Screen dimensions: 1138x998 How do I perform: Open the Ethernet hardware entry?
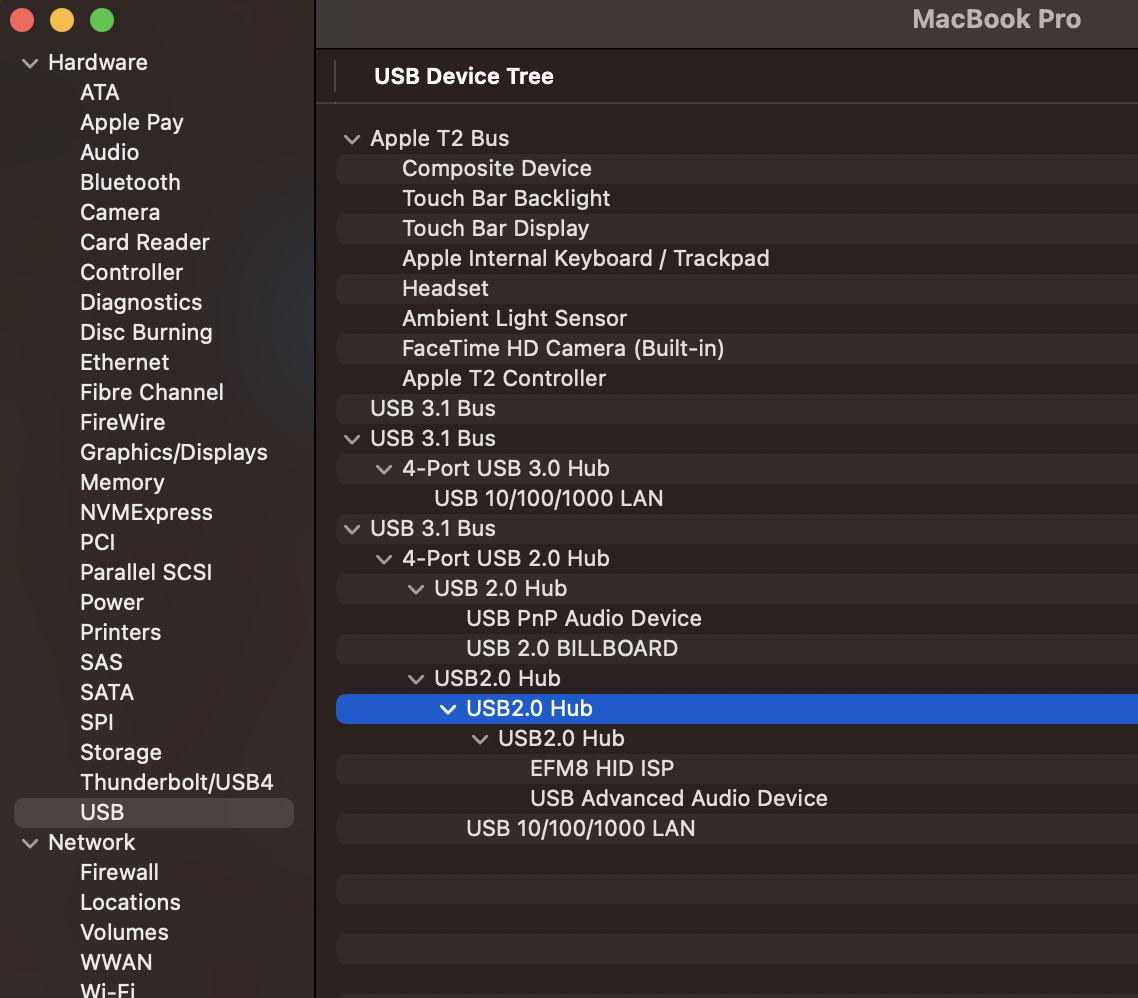124,362
